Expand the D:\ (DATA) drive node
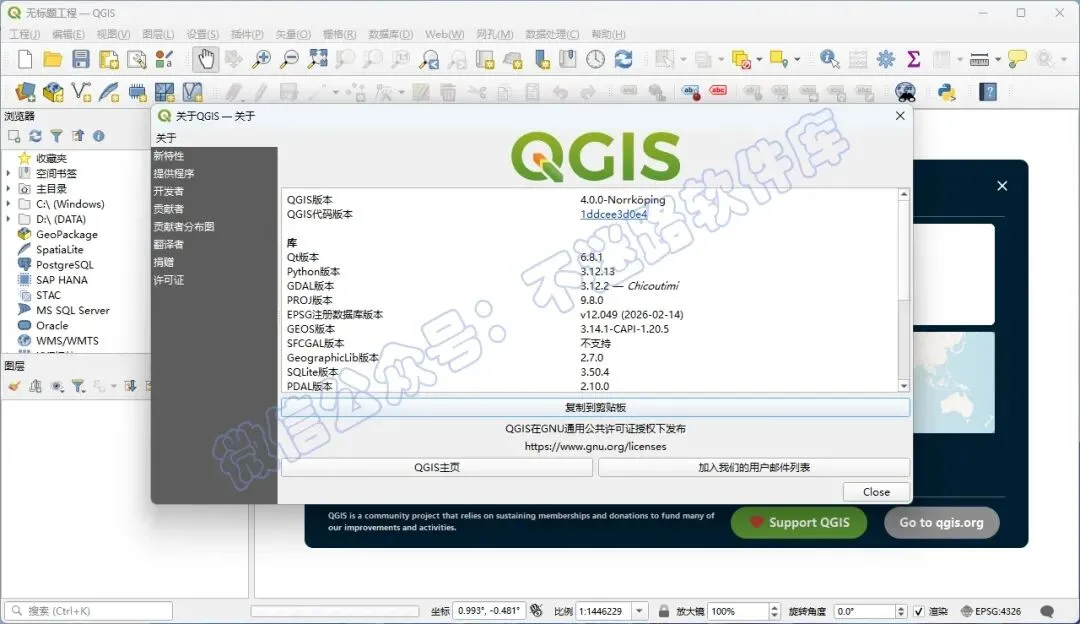 click(8, 219)
